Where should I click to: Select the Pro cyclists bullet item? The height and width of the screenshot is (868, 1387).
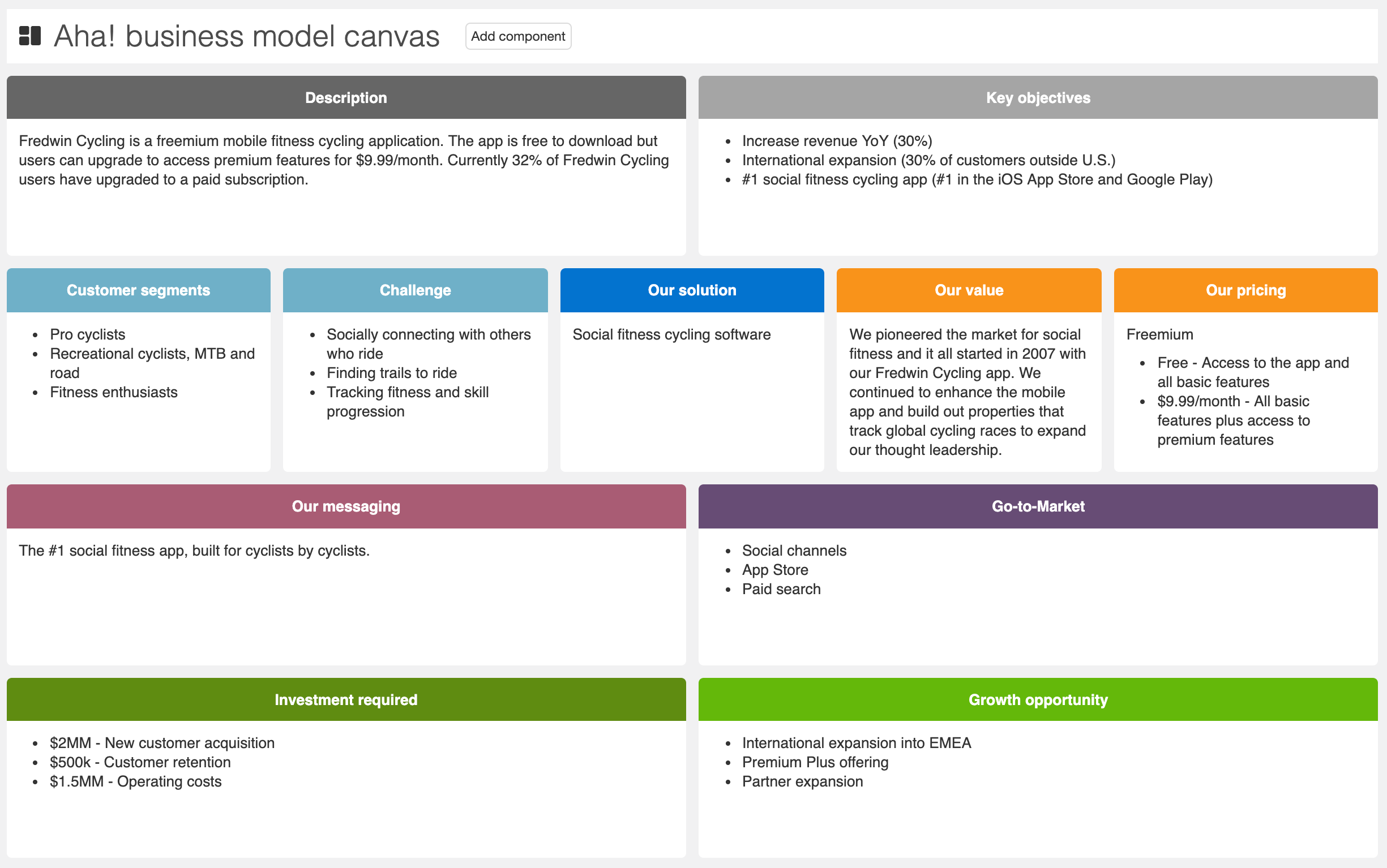pyautogui.click(x=87, y=333)
